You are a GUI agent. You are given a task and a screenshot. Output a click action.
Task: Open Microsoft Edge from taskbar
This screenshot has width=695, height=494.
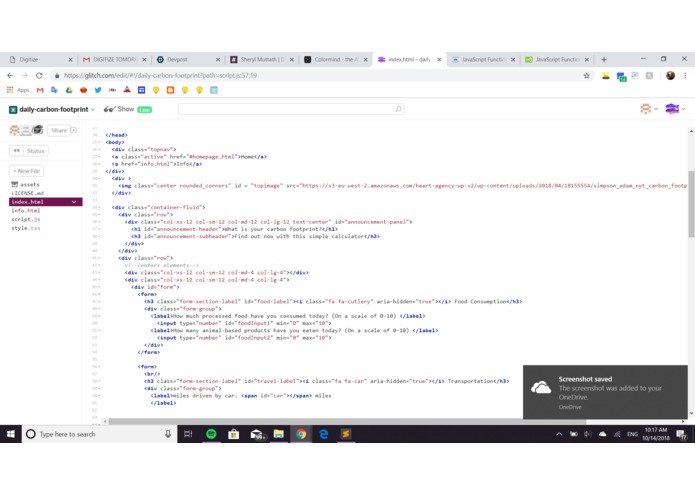tap(323, 434)
